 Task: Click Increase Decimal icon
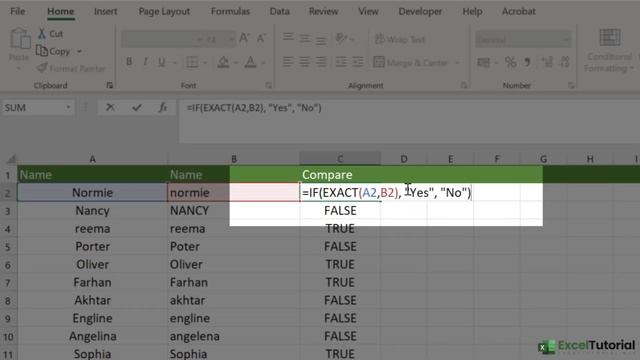click(547, 62)
